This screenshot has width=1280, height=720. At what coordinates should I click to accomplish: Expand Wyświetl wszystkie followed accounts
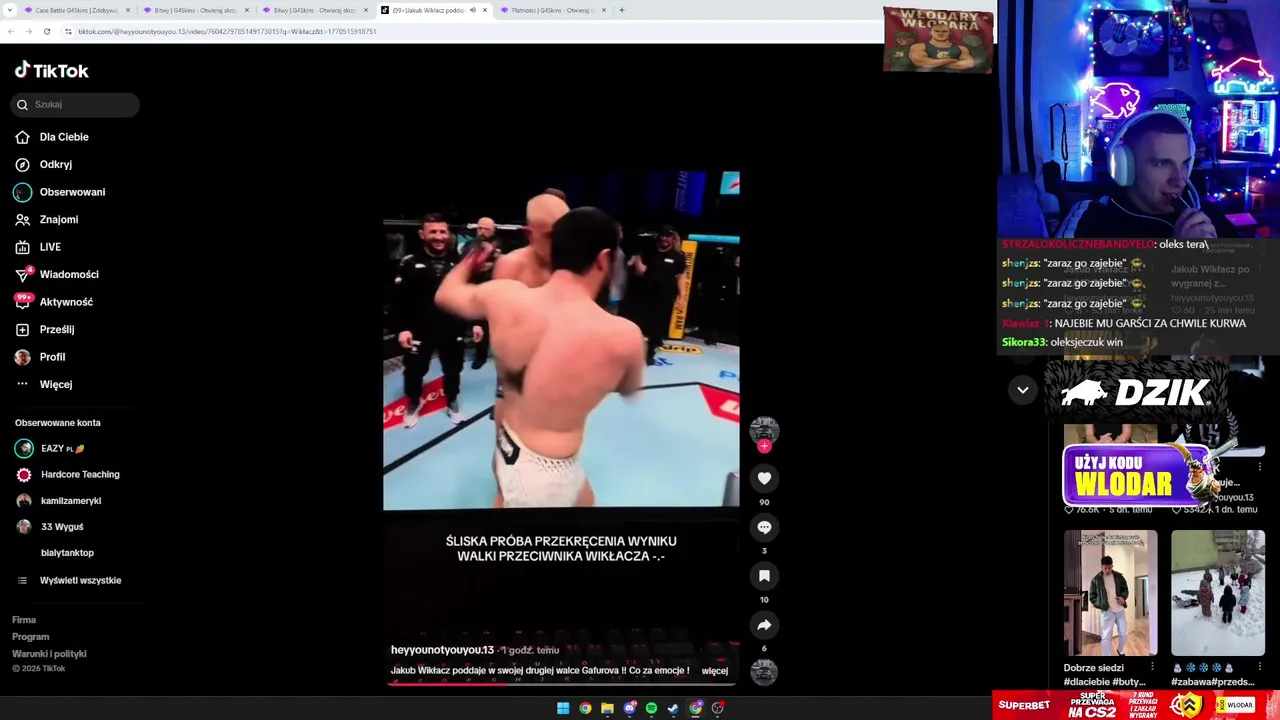tap(79, 580)
